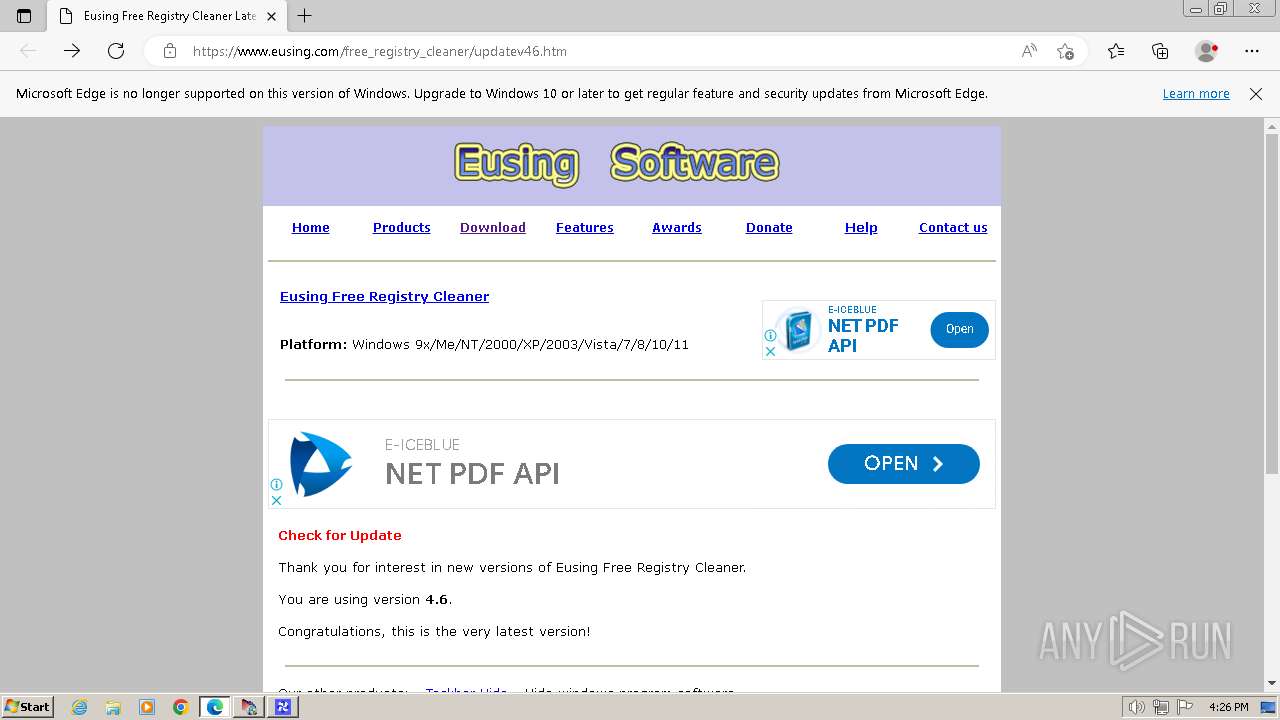
Task: Launch Internet Explorer from taskbar
Action: (79, 707)
